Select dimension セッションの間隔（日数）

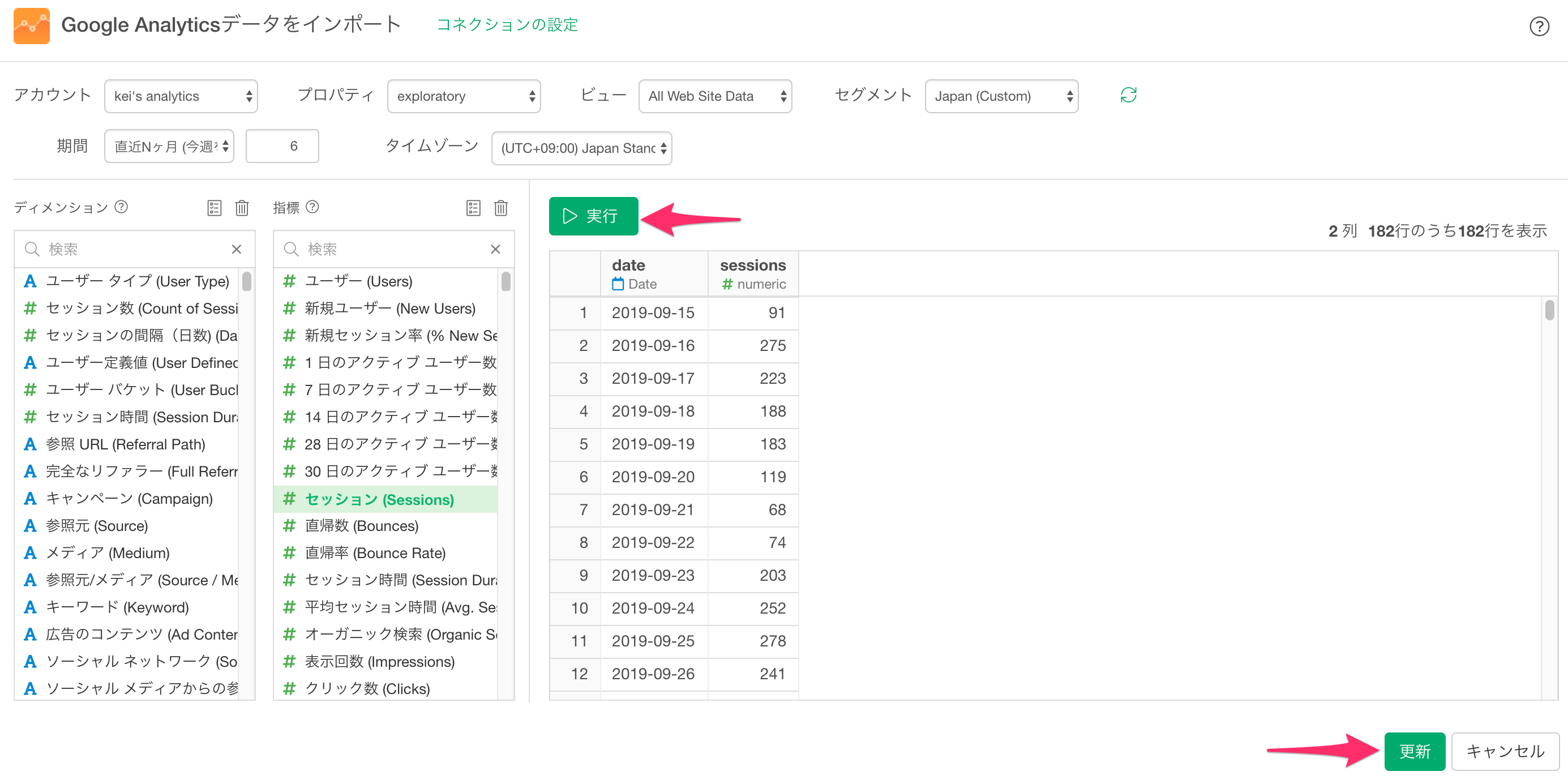click(128, 336)
